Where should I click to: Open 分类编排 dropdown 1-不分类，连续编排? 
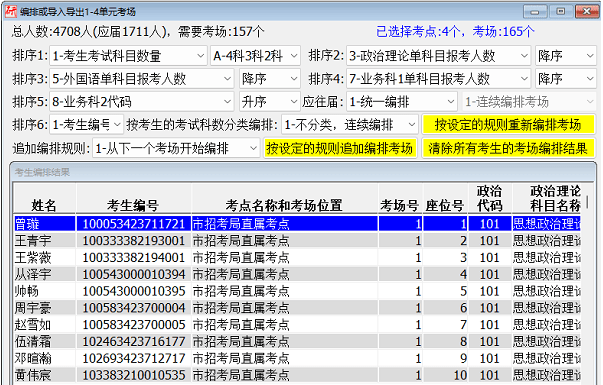(x=350, y=125)
